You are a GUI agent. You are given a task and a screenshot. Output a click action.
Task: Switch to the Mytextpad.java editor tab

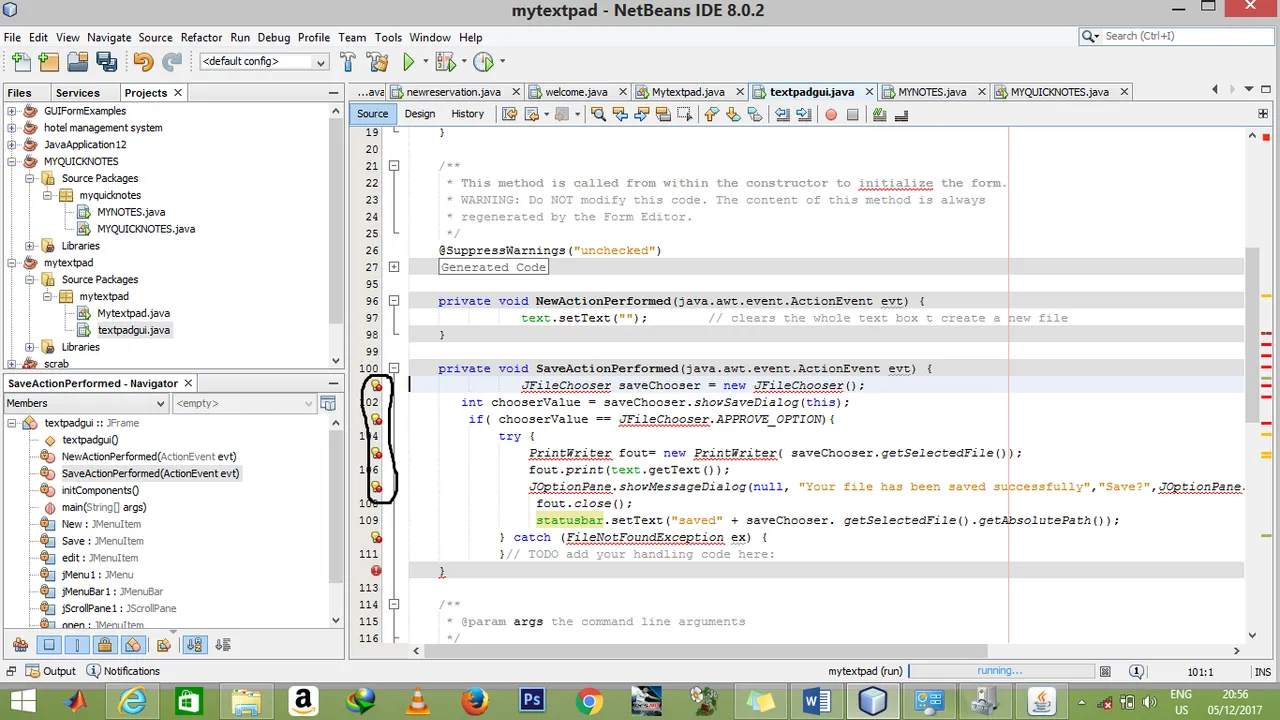click(687, 92)
